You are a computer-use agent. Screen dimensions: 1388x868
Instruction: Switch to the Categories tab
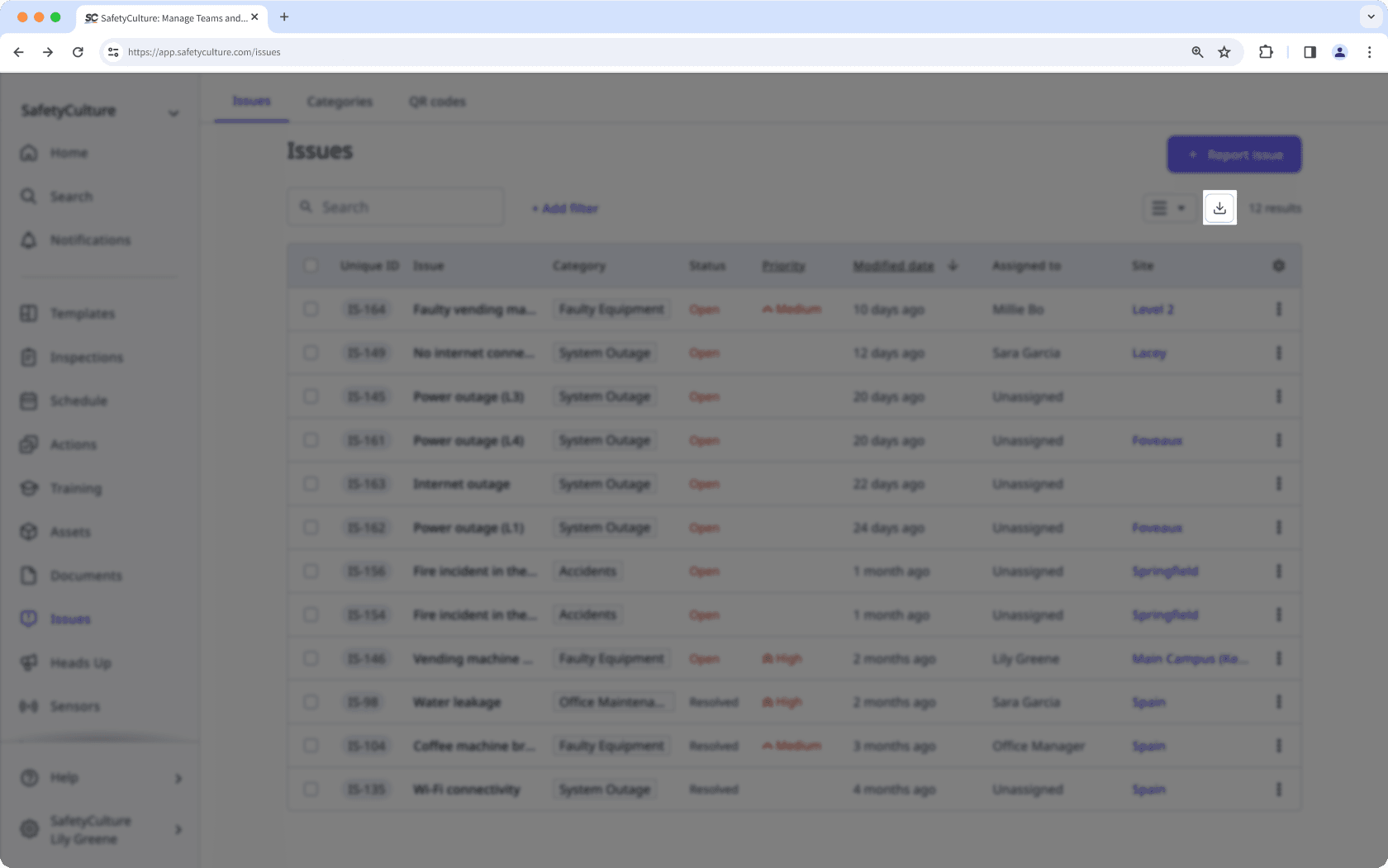click(x=339, y=102)
